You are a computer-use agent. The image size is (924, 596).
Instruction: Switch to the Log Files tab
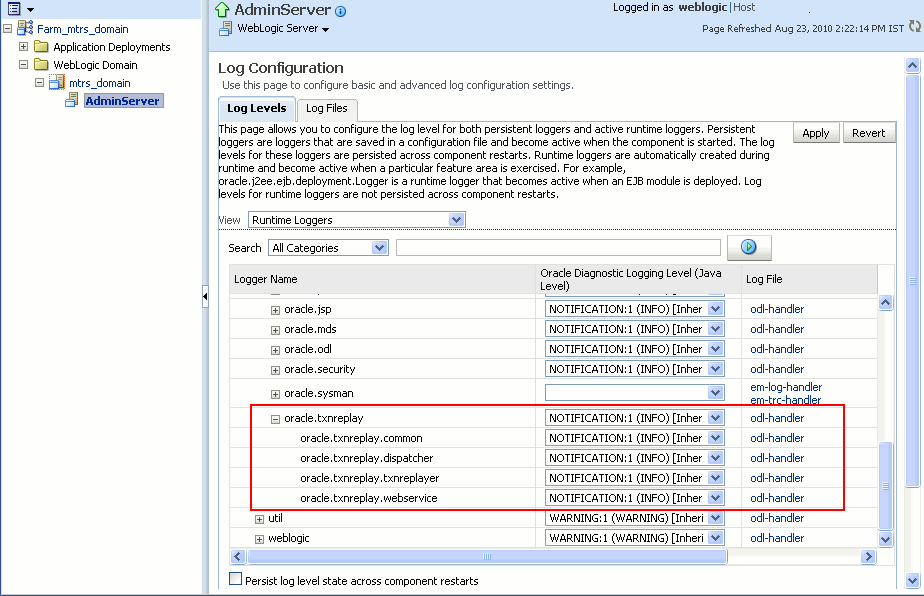[x=326, y=108]
